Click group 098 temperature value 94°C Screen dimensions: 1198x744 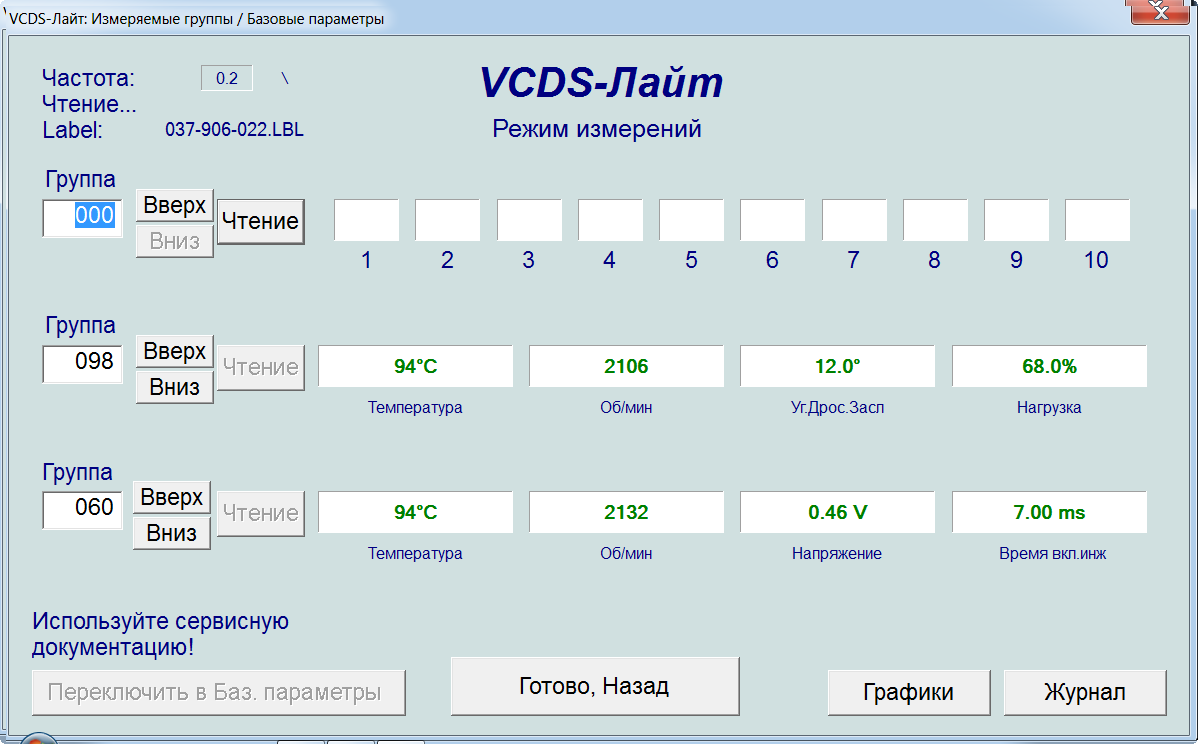point(416,367)
